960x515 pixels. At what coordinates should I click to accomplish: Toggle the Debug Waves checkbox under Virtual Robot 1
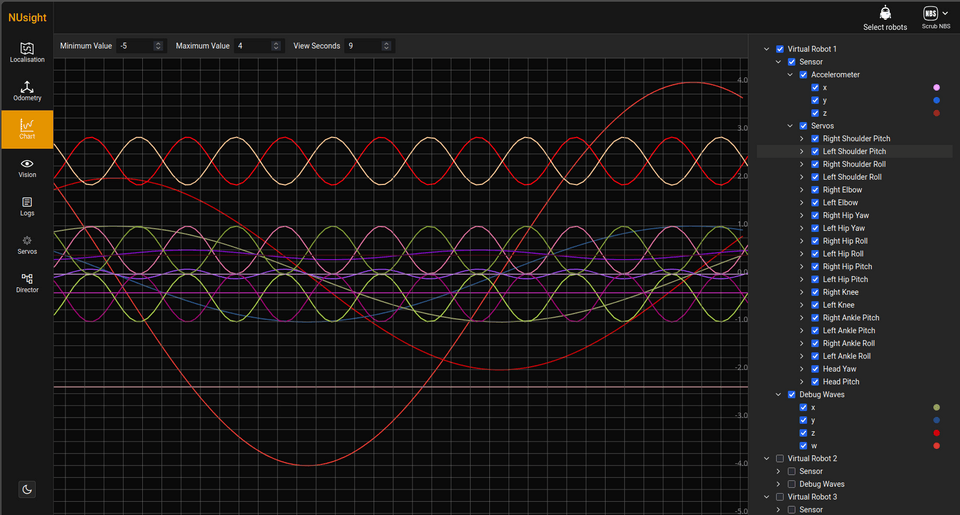pos(791,394)
